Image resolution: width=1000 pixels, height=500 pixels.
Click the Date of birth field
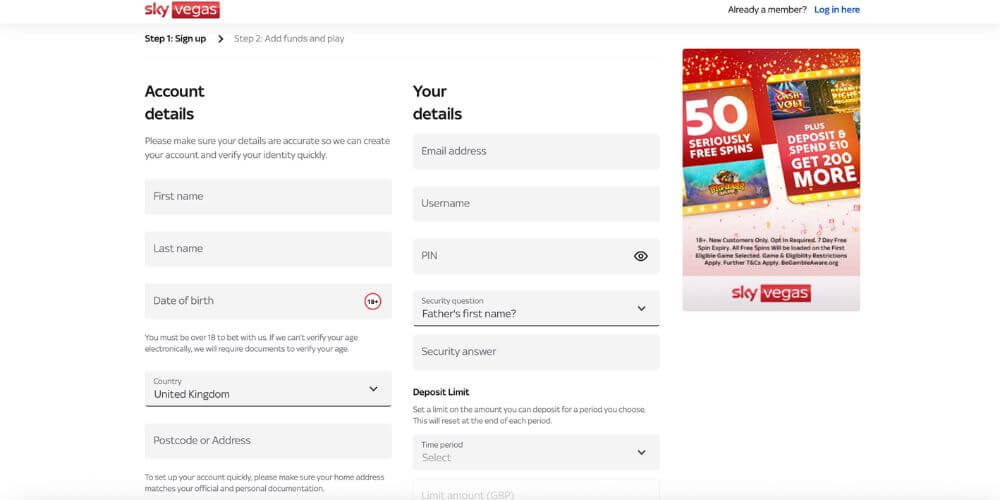[250, 301]
